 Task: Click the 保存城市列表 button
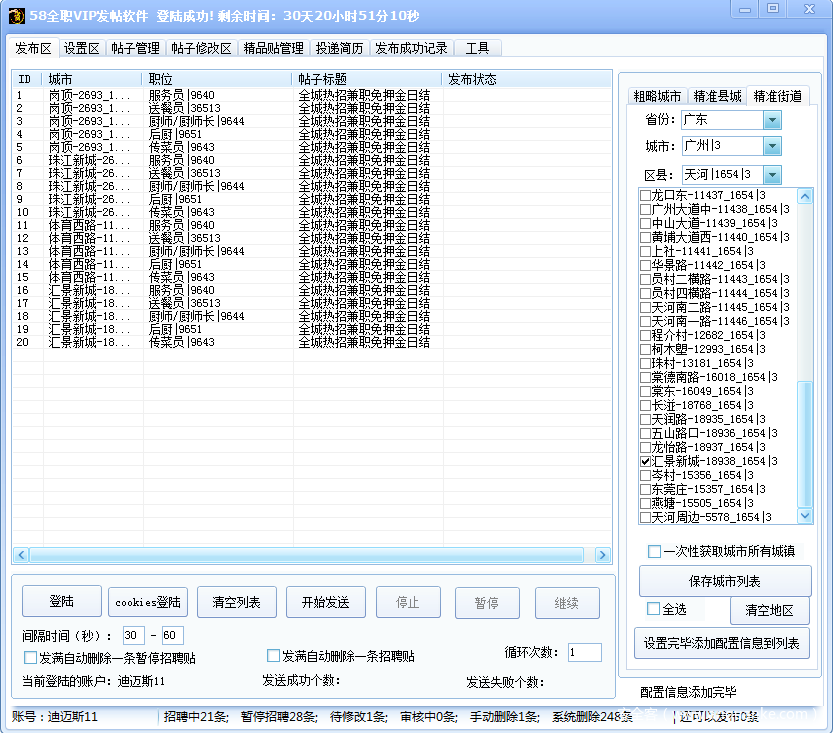(x=725, y=581)
